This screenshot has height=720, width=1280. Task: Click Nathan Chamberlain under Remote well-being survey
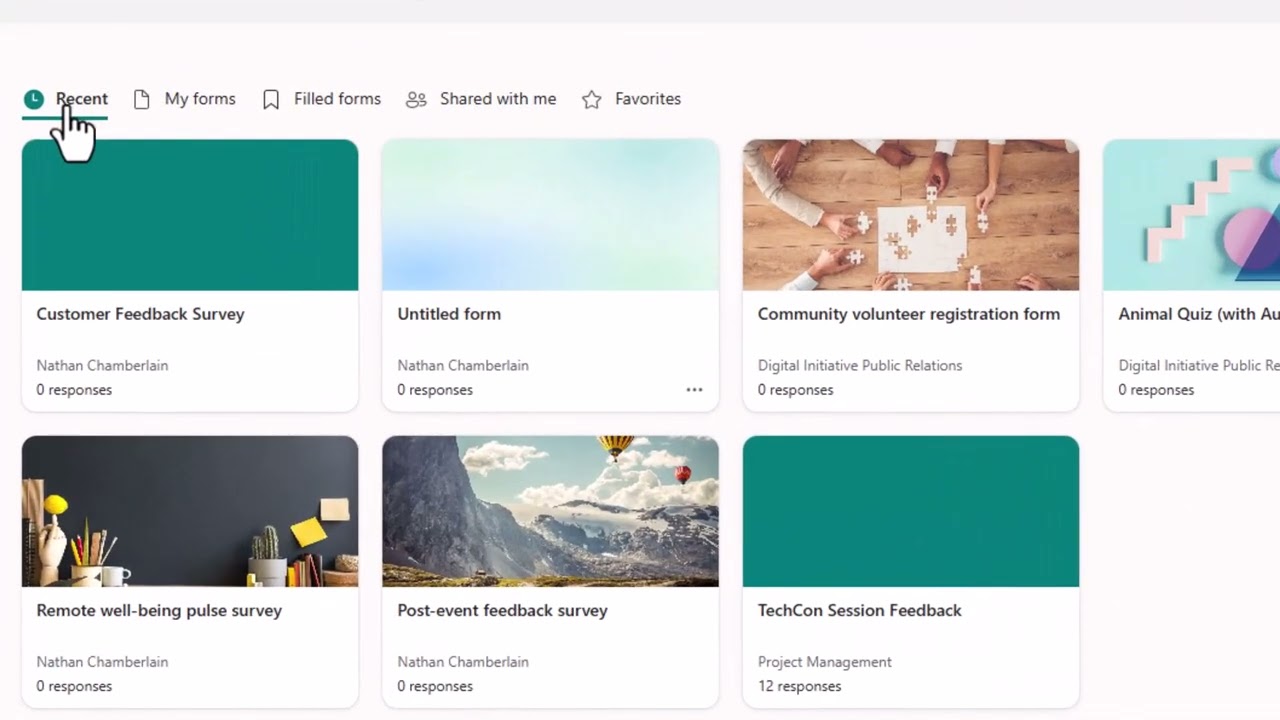(x=102, y=662)
